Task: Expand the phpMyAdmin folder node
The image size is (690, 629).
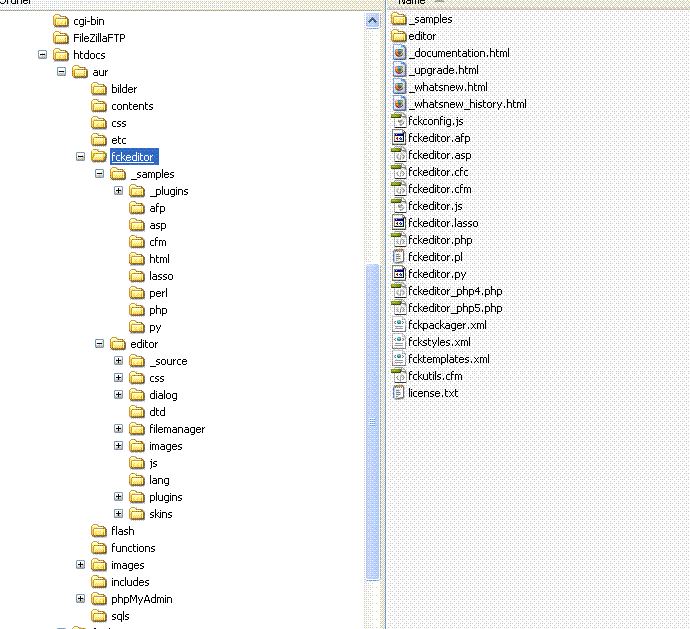Action: (x=81, y=599)
